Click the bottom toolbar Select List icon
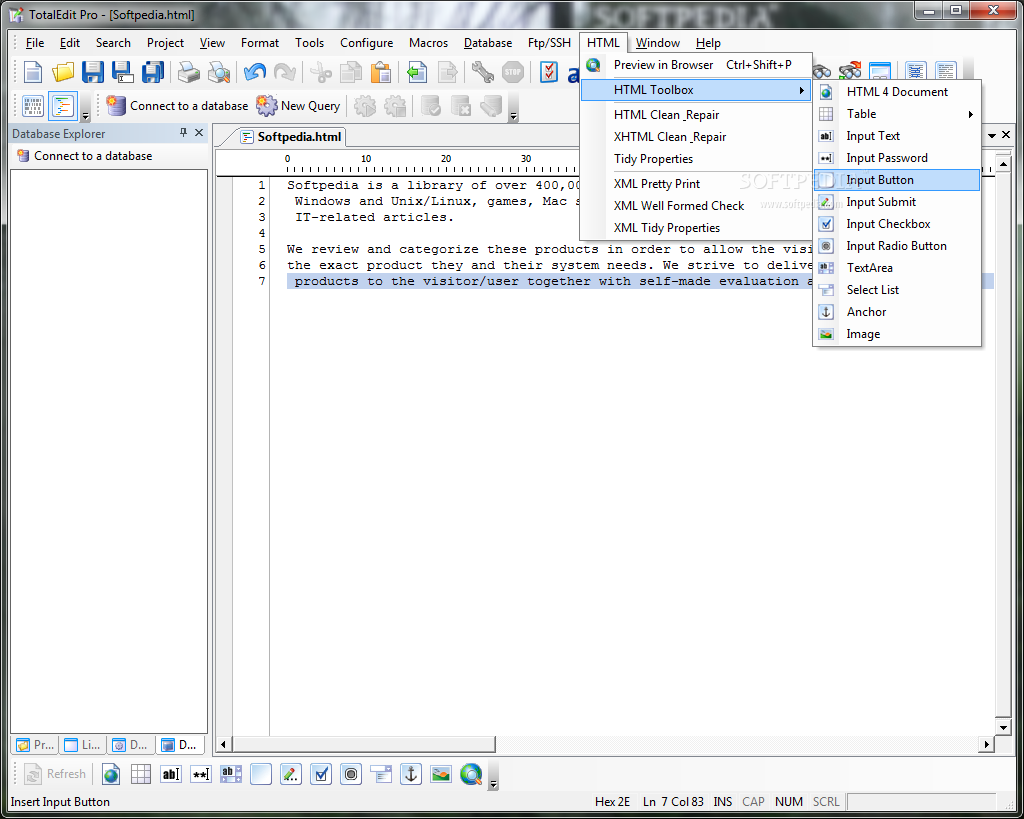Screen dimensions: 1024x819 coord(381,775)
